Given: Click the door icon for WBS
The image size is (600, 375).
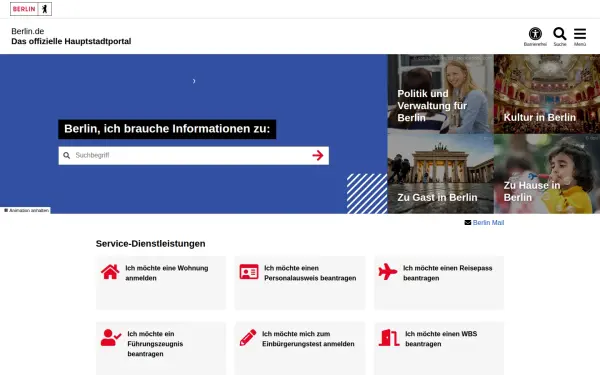Looking at the screenshot, I should [389, 338].
